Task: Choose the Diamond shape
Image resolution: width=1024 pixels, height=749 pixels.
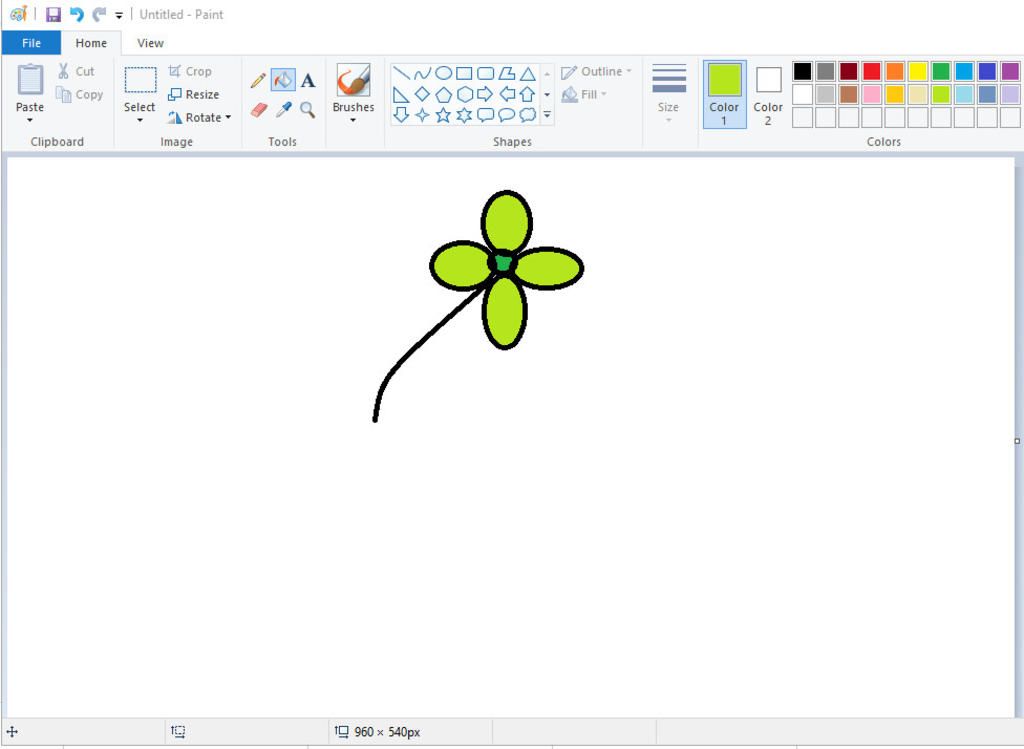Action: click(x=423, y=95)
